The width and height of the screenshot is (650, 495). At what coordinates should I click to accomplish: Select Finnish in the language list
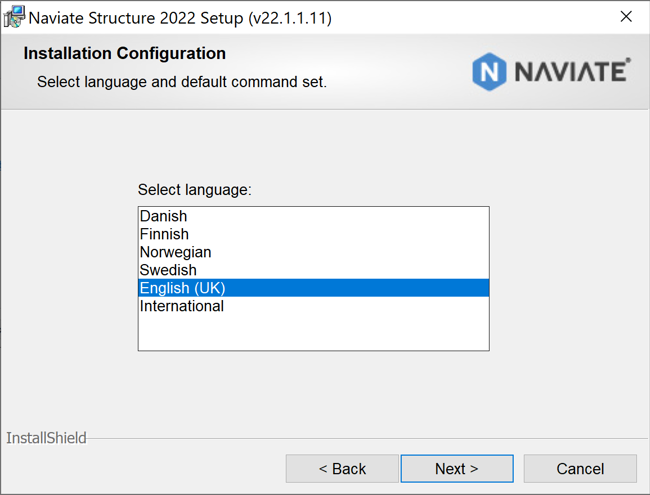coord(313,234)
